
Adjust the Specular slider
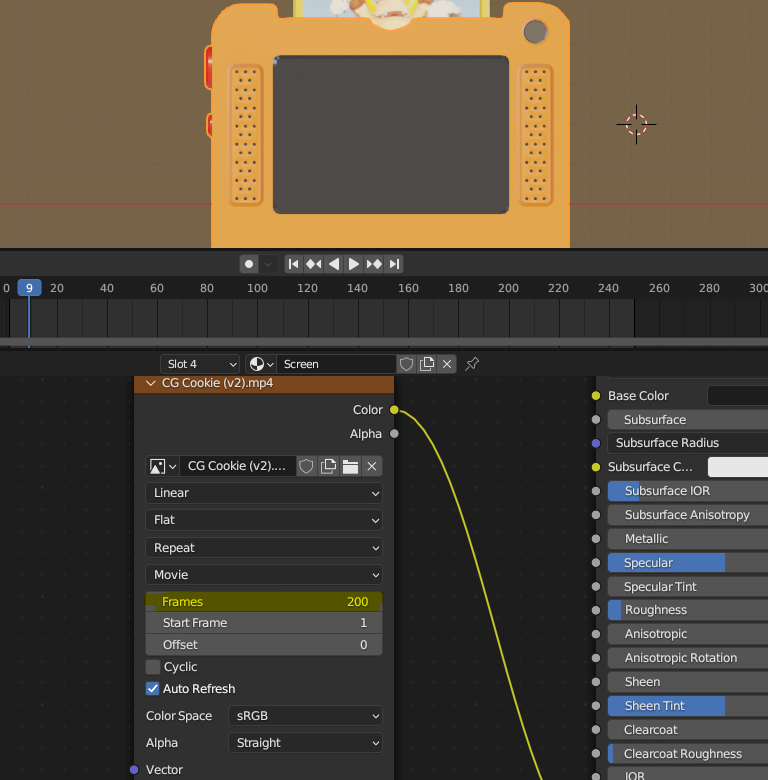point(687,563)
